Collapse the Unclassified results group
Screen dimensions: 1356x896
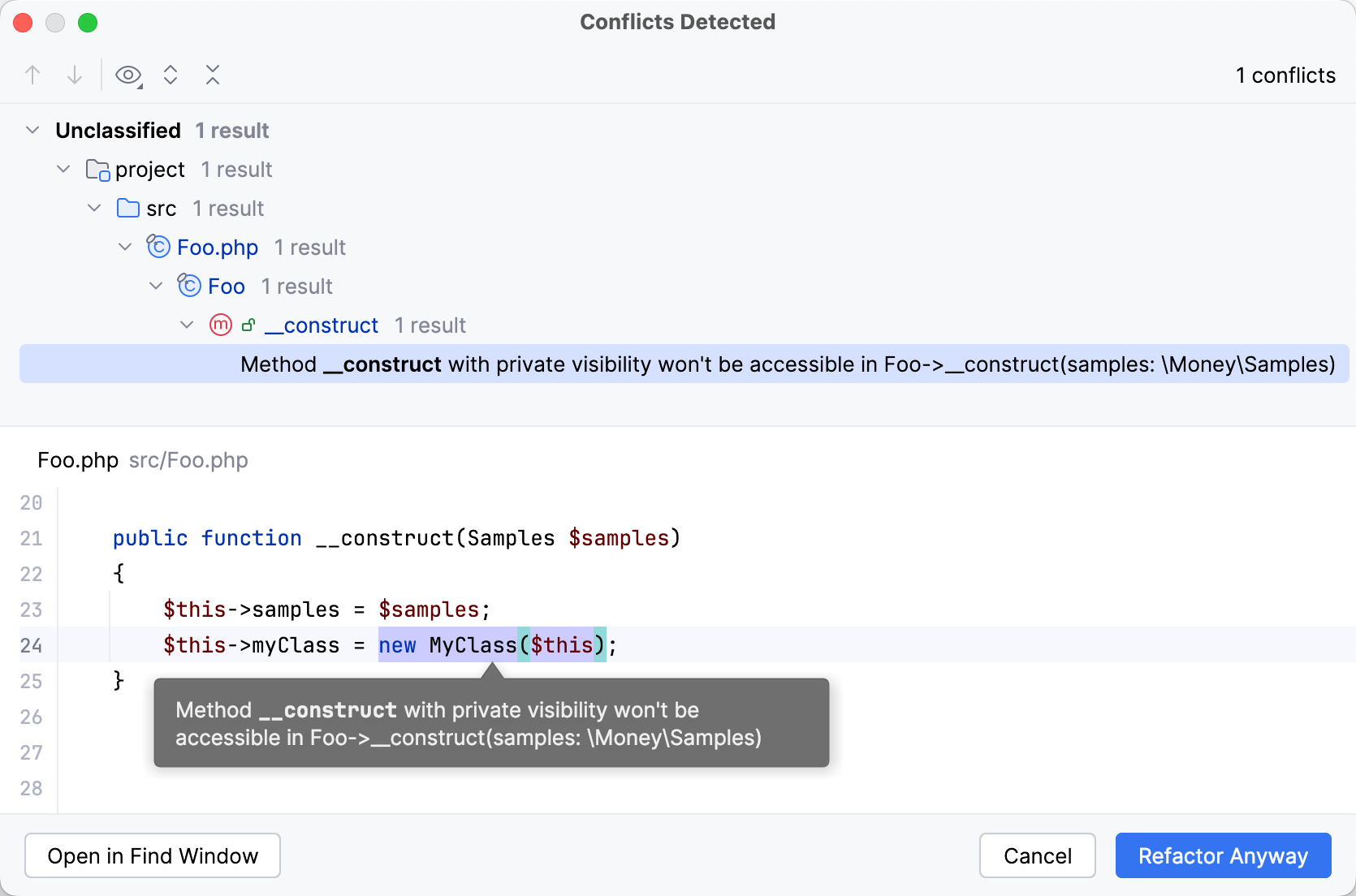32,130
